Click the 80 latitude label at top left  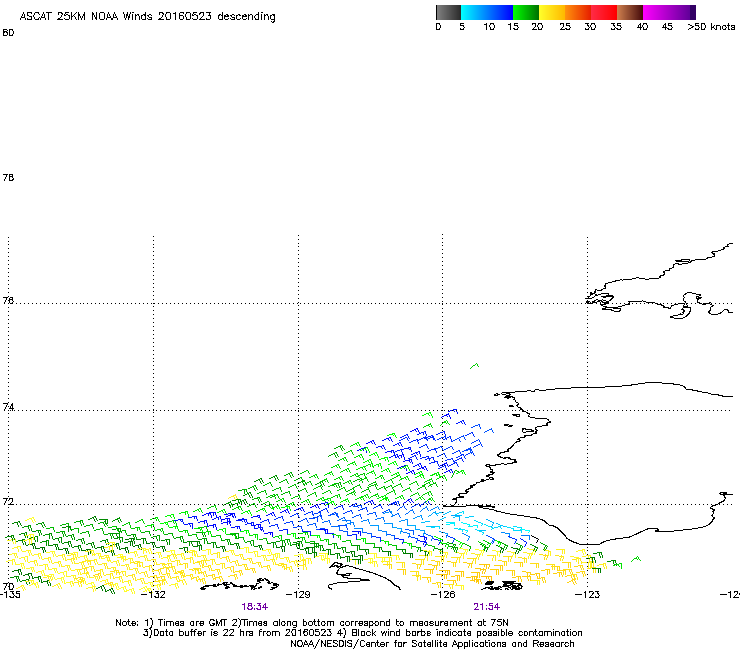tap(8, 33)
